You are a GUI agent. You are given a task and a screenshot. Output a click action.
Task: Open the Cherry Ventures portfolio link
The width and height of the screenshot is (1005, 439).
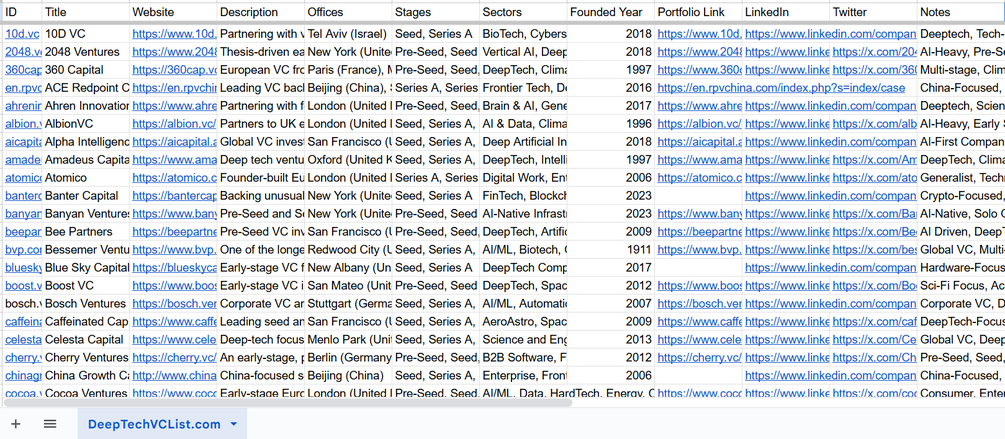[x=699, y=357]
